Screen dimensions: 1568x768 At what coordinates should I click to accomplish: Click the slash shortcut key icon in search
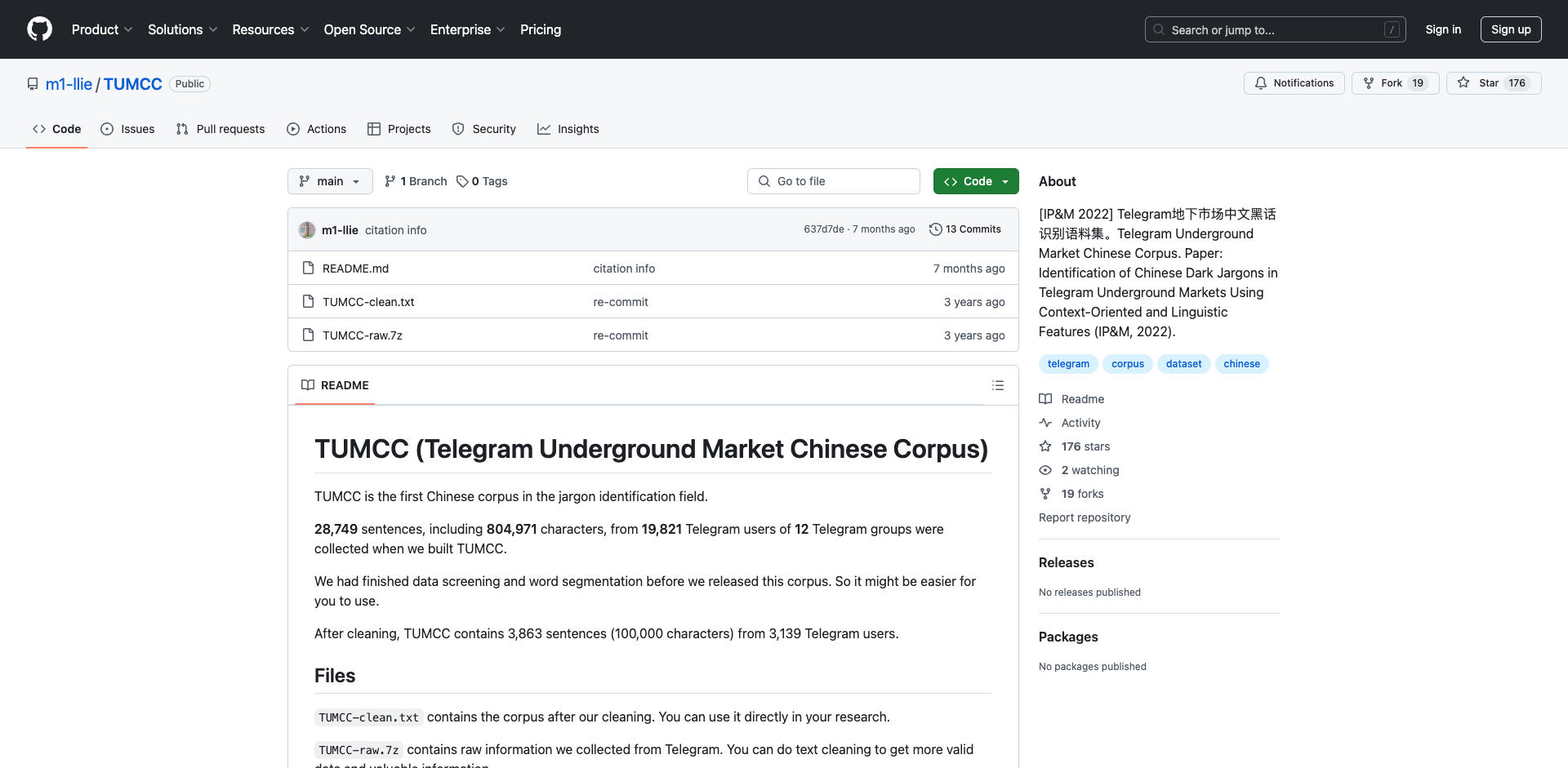(x=1392, y=30)
